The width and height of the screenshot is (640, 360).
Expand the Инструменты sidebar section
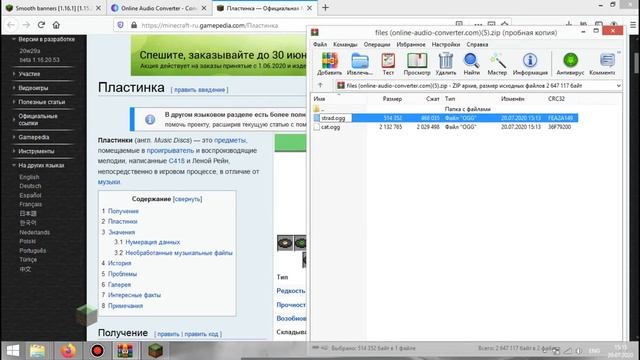tap(36, 151)
